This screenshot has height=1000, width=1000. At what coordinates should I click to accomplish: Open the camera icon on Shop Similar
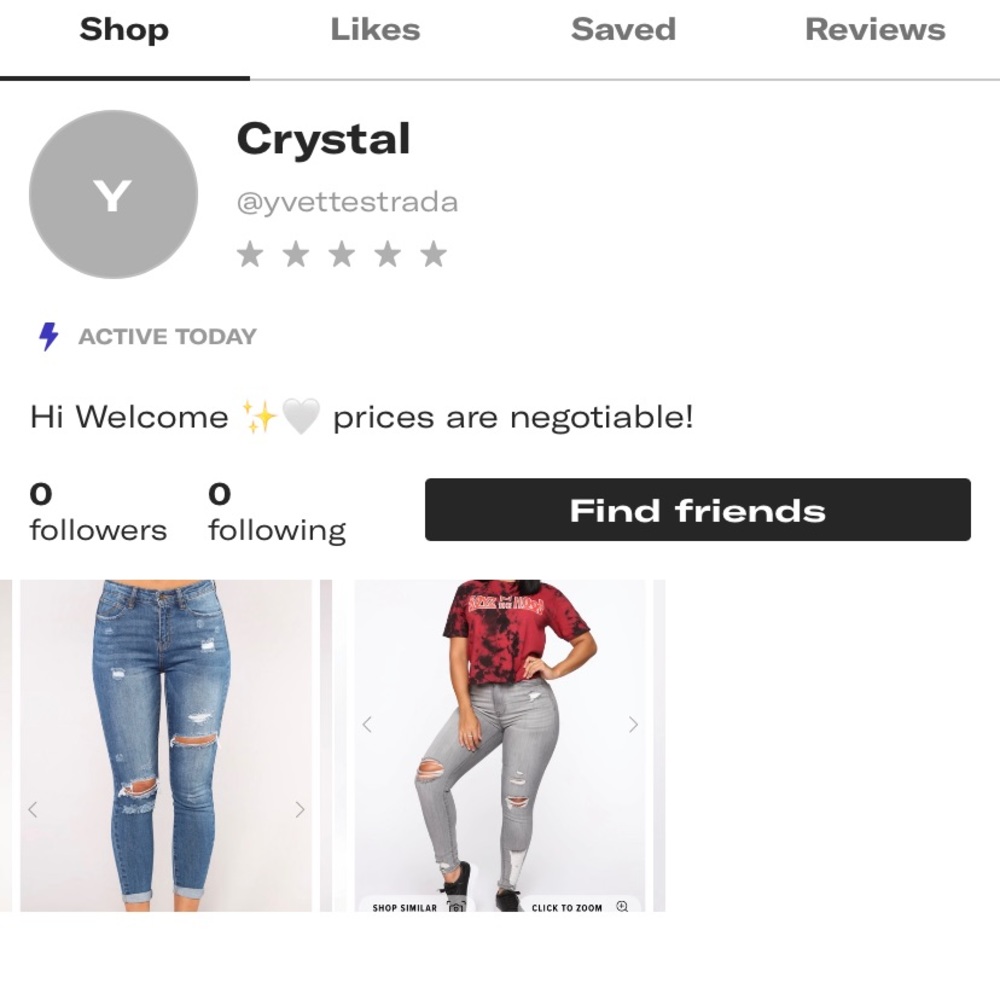(455, 908)
